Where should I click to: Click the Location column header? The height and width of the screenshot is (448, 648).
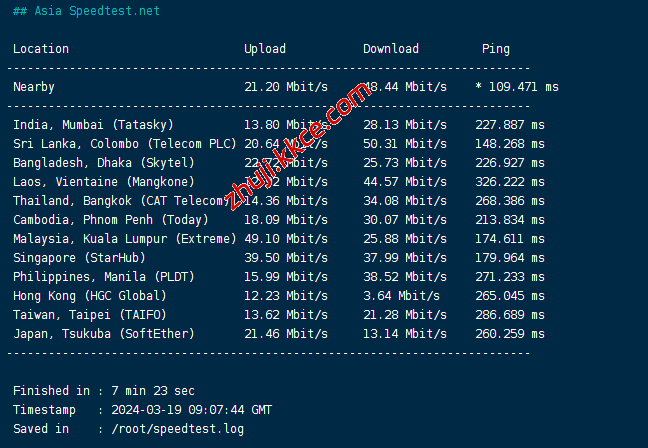(x=41, y=49)
